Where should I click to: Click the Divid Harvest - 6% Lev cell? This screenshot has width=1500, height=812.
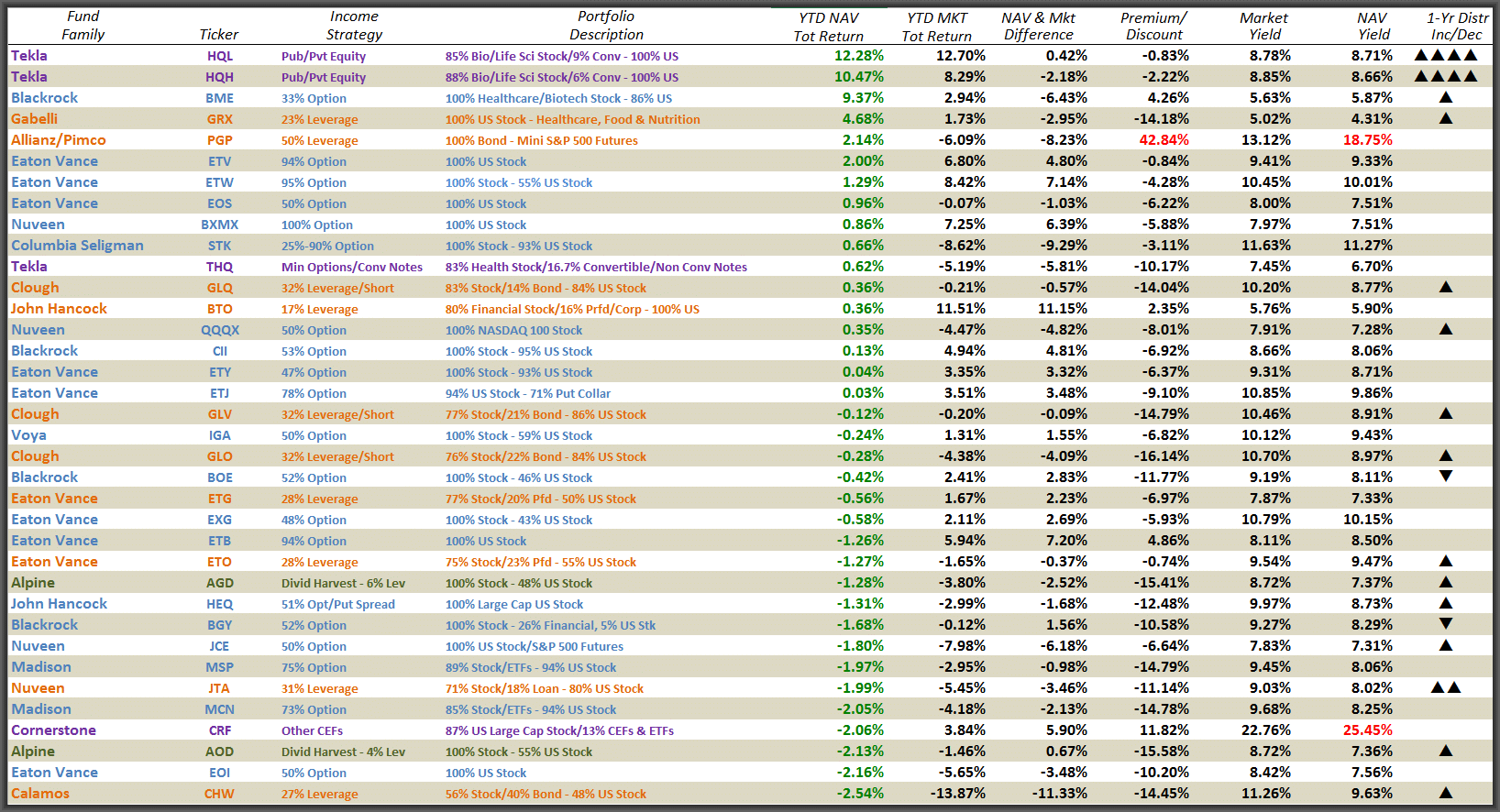343,583
